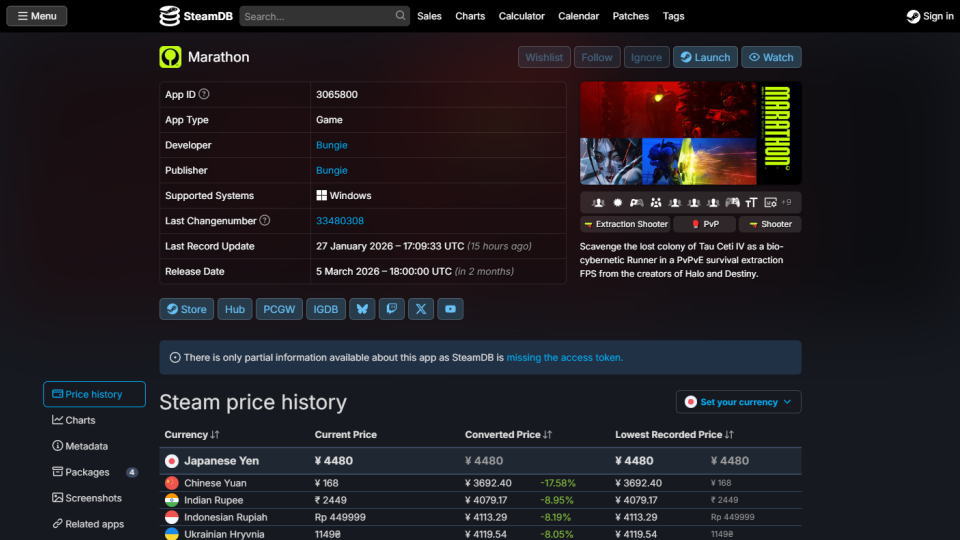The width and height of the screenshot is (960, 540).
Task: Click the Marathon capsule artwork image
Action: point(690,133)
